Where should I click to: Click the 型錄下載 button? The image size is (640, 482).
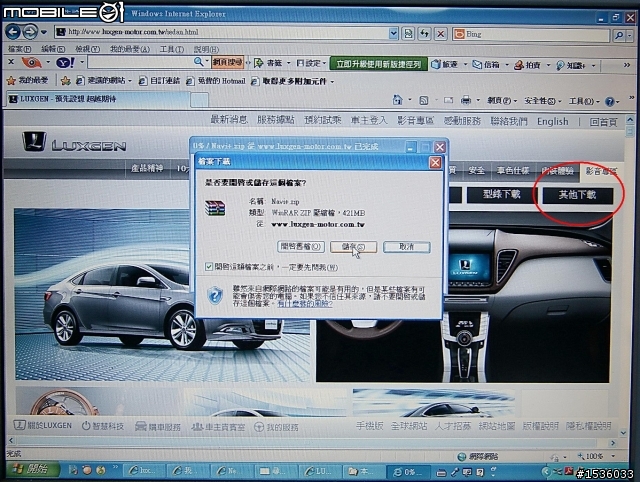pyautogui.click(x=502, y=194)
